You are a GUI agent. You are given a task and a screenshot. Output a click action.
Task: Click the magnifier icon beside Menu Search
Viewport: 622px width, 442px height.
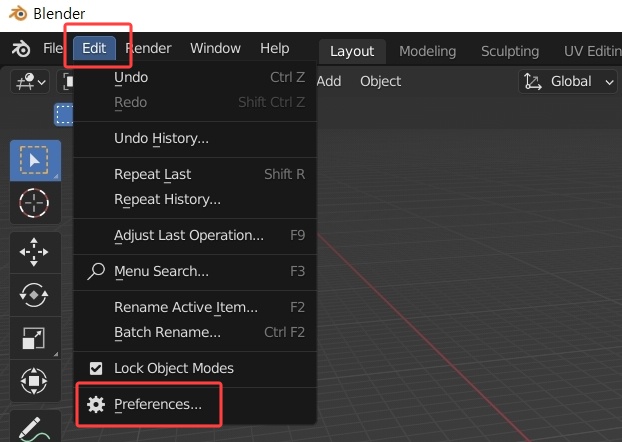coord(96,271)
